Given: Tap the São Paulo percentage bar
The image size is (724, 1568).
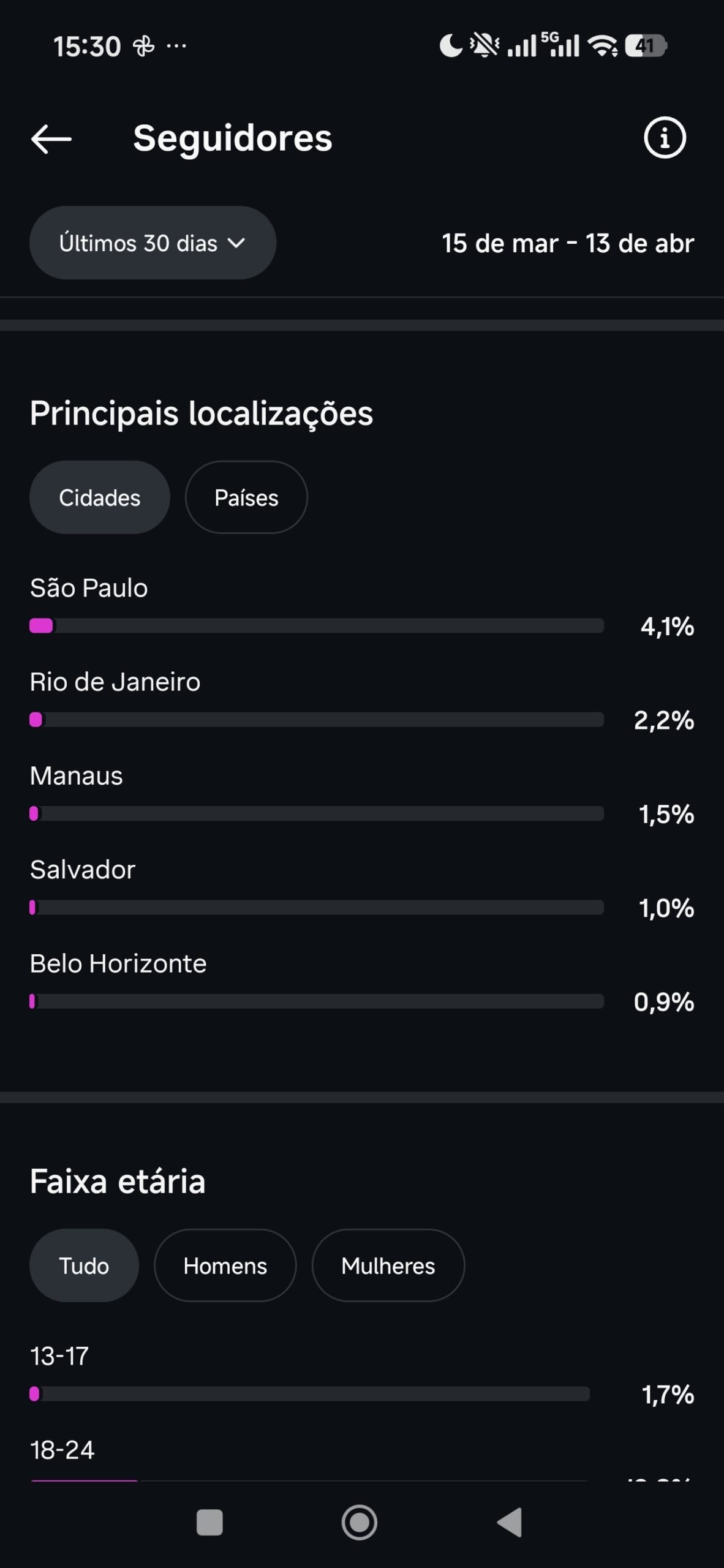Looking at the screenshot, I should 317,625.
